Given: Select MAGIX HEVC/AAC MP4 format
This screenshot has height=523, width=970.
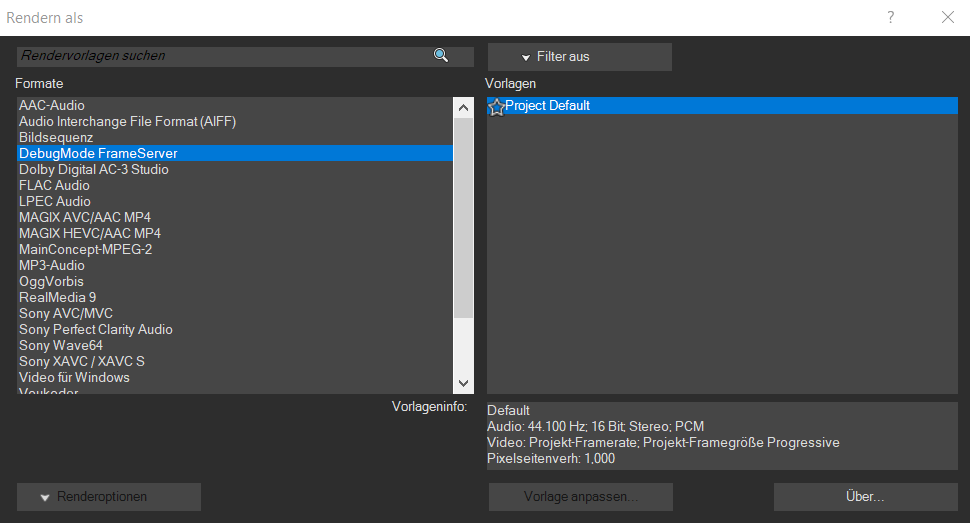Looking at the screenshot, I should pyautogui.click(x=90, y=233).
